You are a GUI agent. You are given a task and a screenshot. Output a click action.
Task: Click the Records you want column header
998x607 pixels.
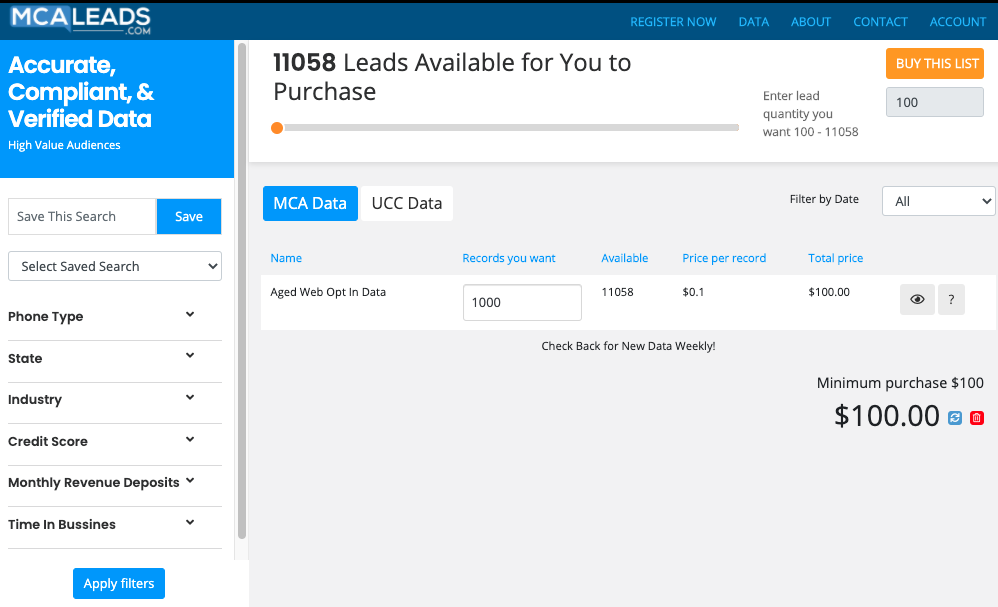pos(509,258)
